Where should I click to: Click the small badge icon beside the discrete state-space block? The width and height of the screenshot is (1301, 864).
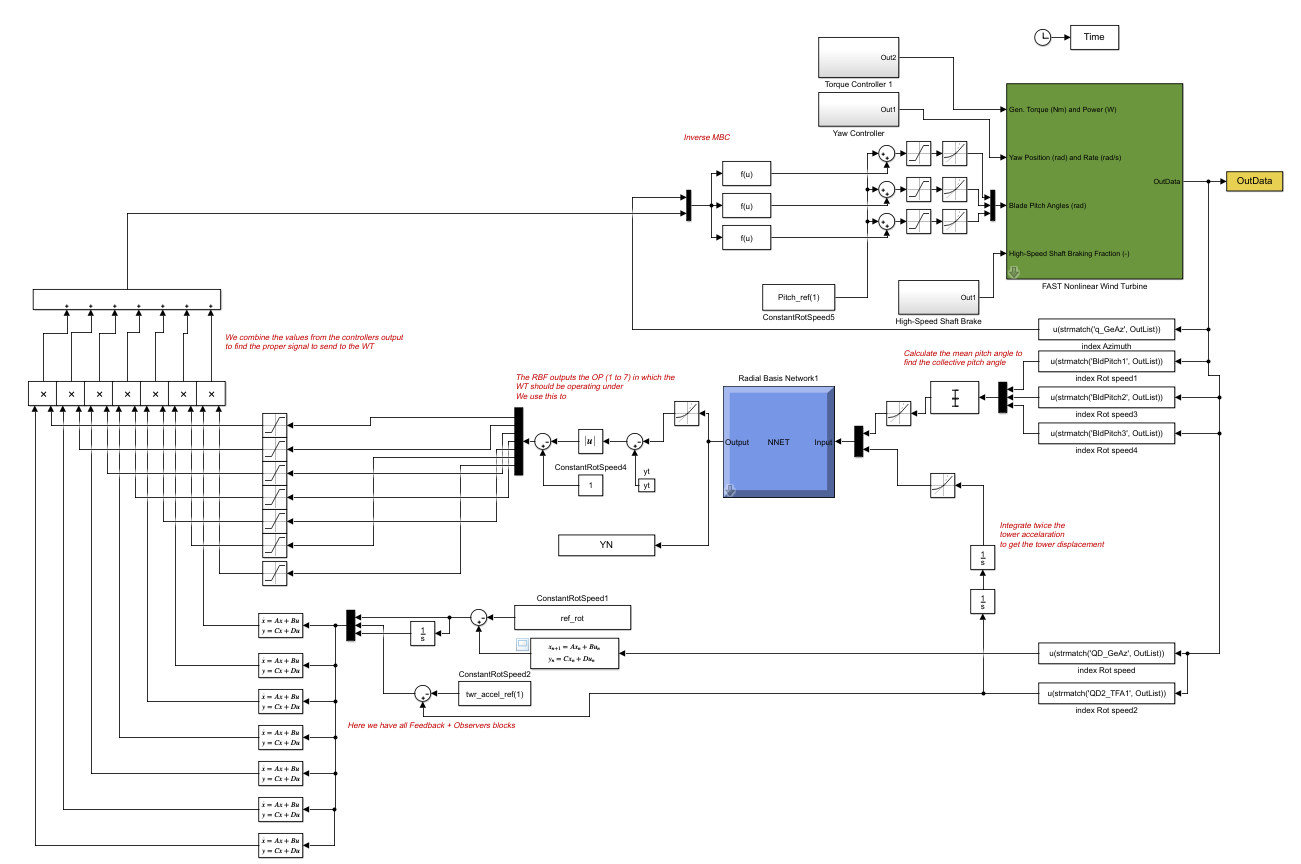click(x=520, y=645)
